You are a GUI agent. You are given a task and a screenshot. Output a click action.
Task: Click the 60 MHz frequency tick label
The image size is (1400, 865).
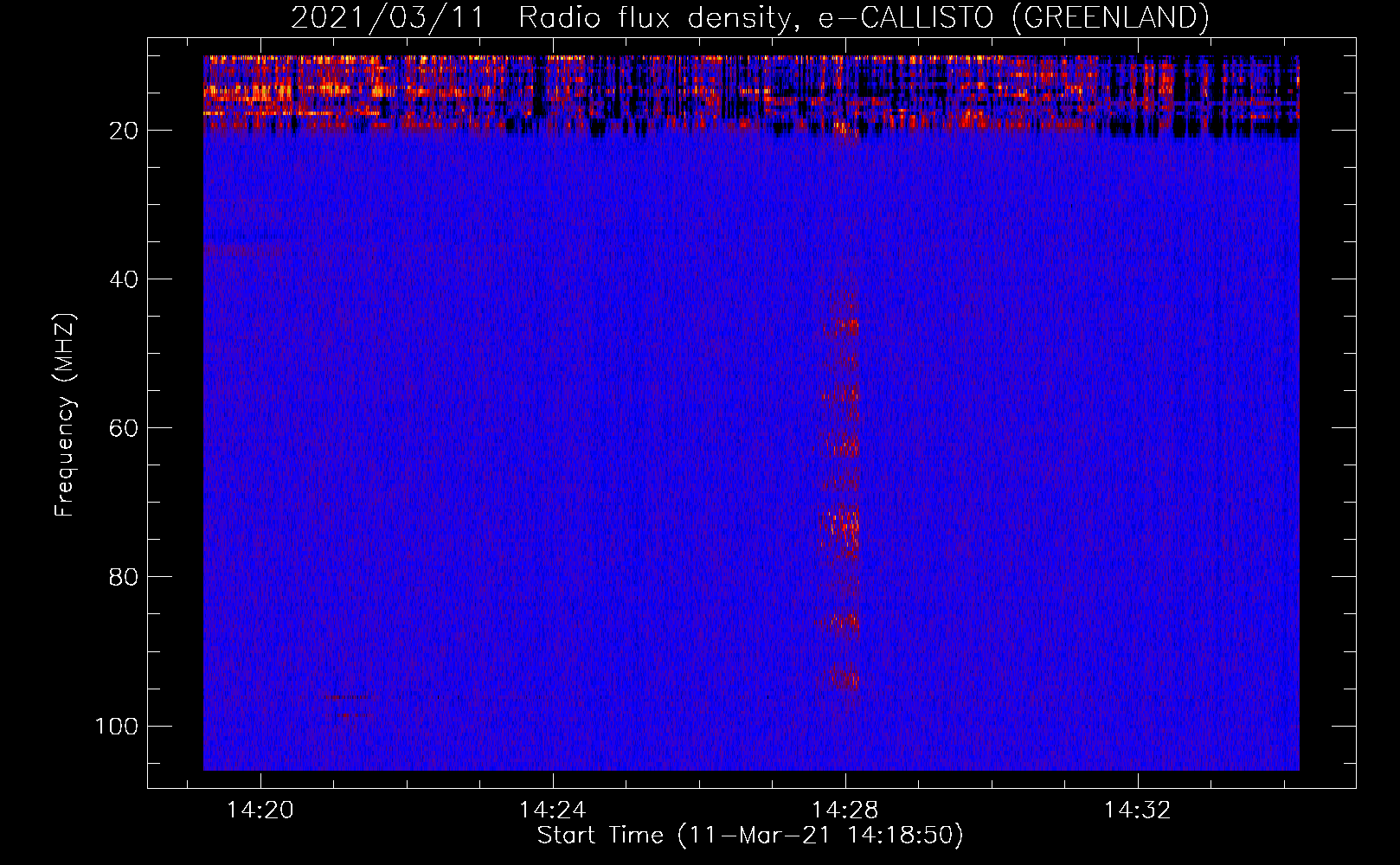click(x=124, y=428)
